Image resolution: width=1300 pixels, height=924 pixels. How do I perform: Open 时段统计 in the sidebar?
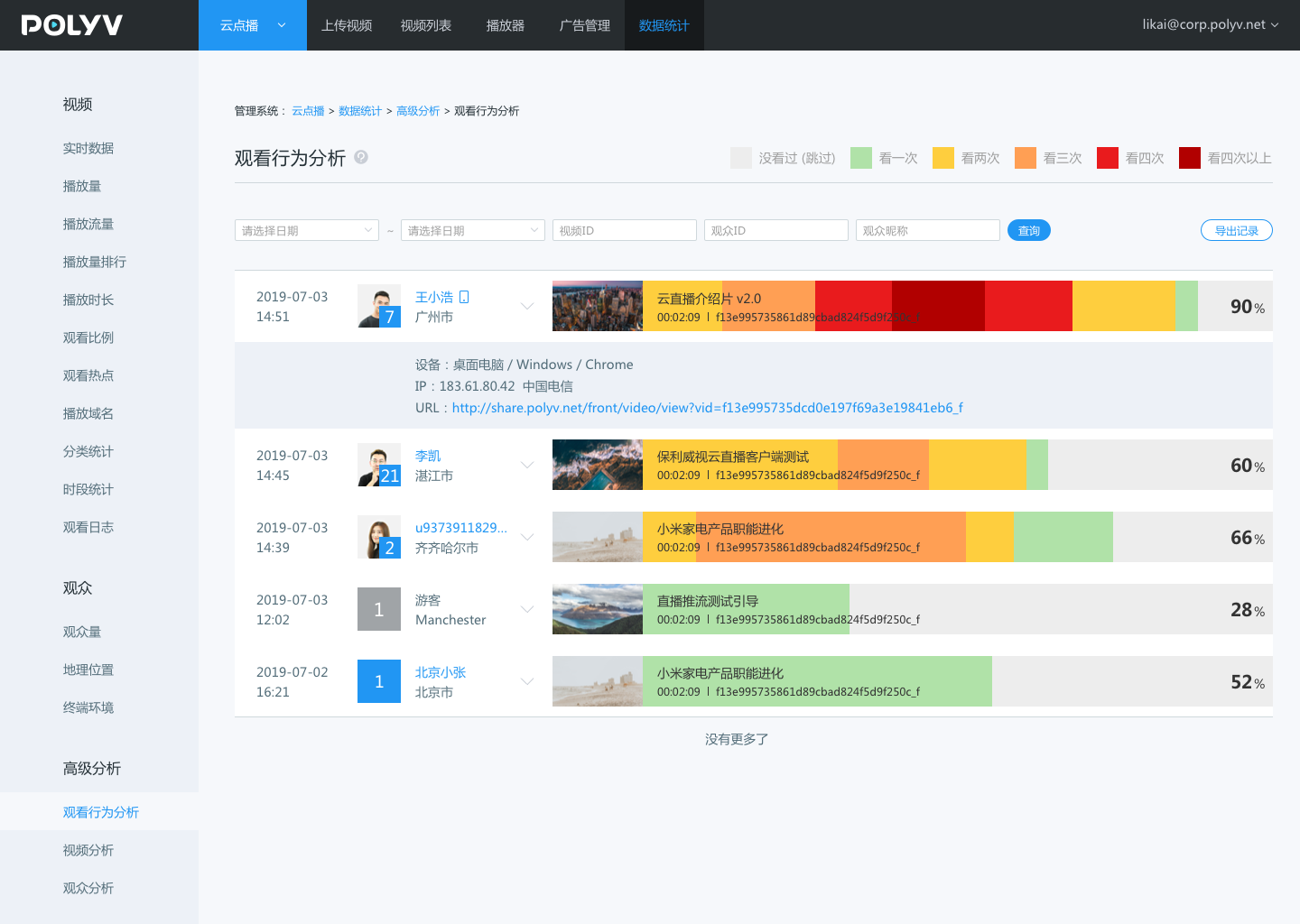click(88, 489)
